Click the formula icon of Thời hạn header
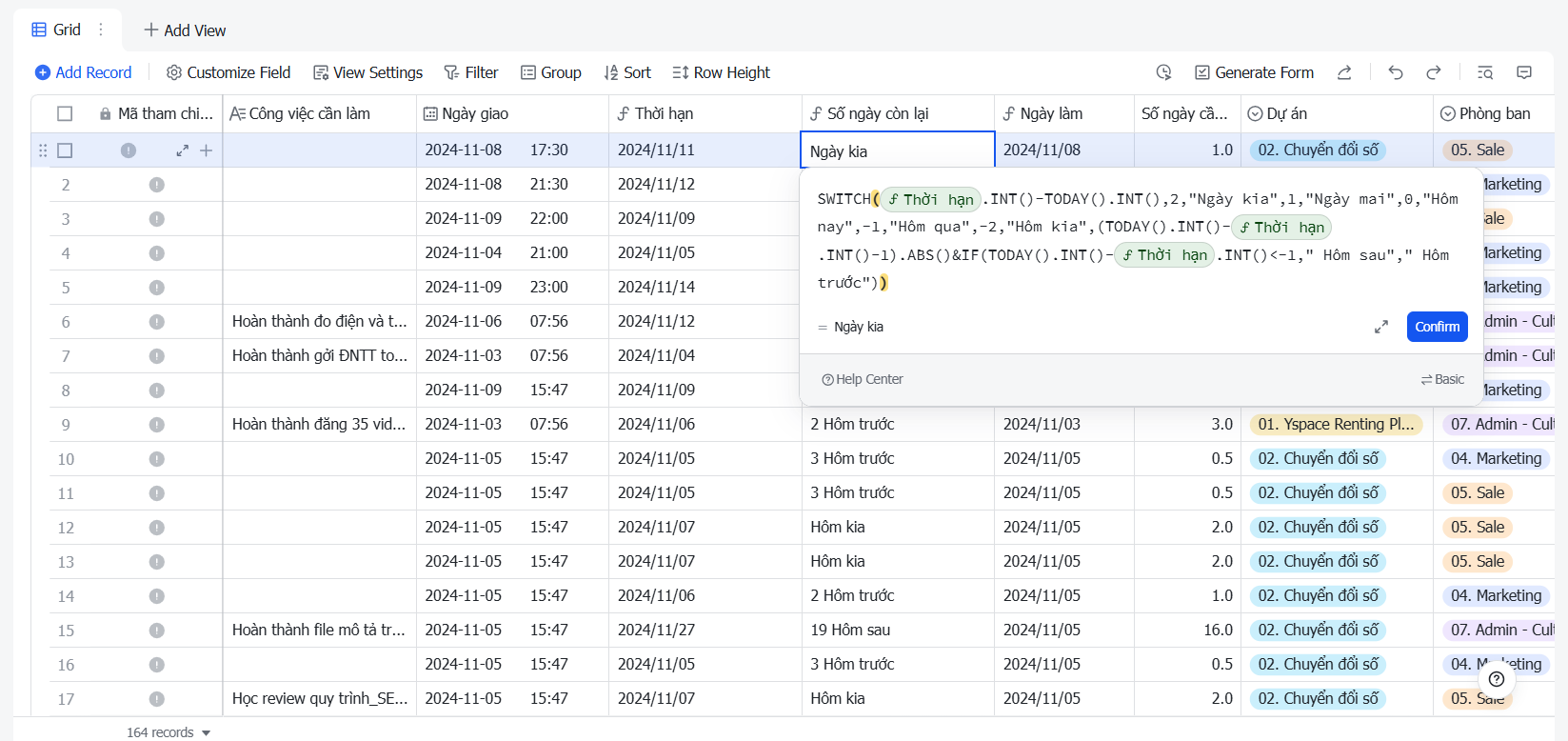Screen dimensions: 1568x741 (624, 113)
